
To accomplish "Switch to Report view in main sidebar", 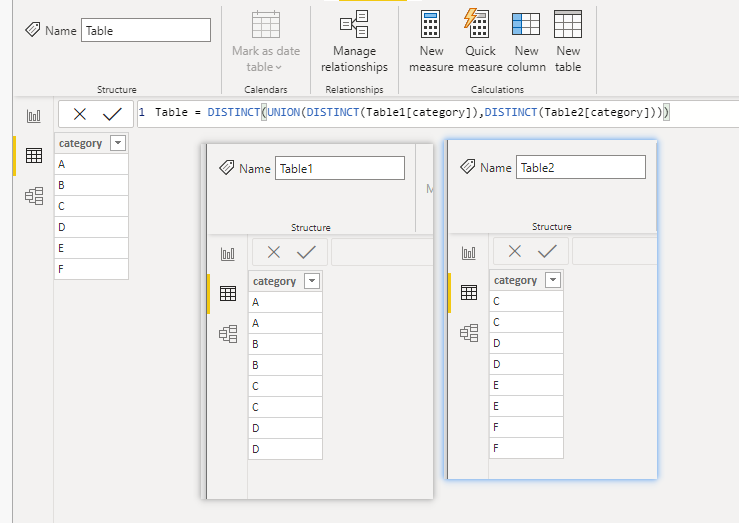I will [34, 115].
